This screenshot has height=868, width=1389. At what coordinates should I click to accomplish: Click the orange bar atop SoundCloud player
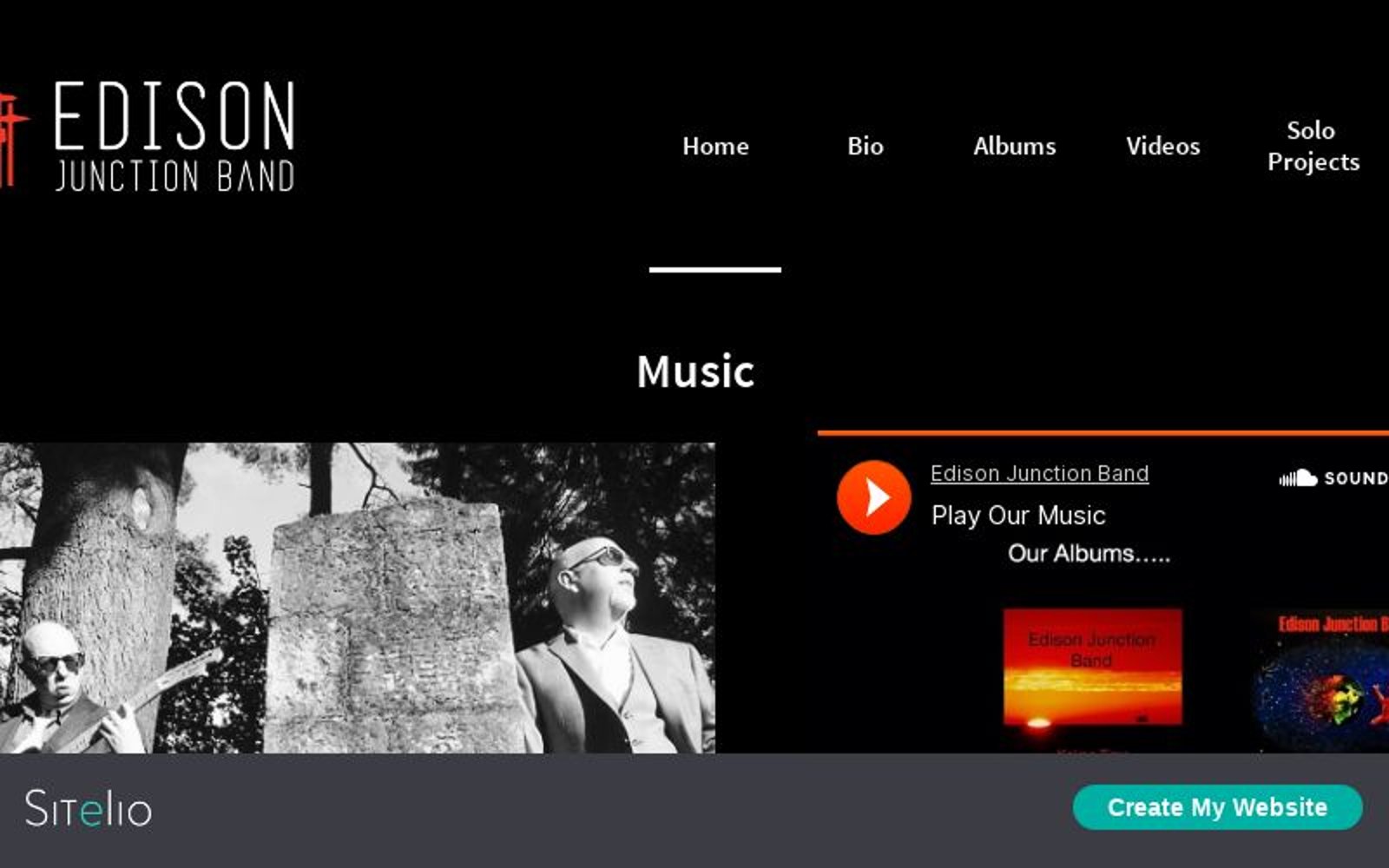coord(1103,432)
